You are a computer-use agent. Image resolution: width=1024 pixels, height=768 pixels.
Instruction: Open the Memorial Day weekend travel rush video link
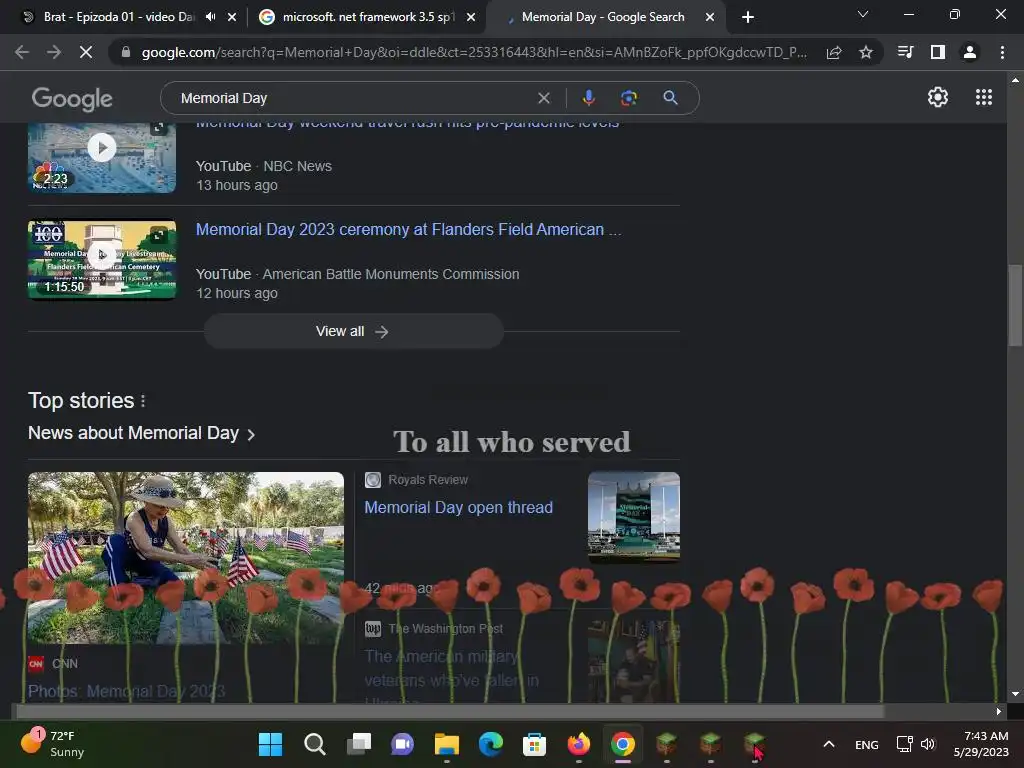click(x=408, y=125)
